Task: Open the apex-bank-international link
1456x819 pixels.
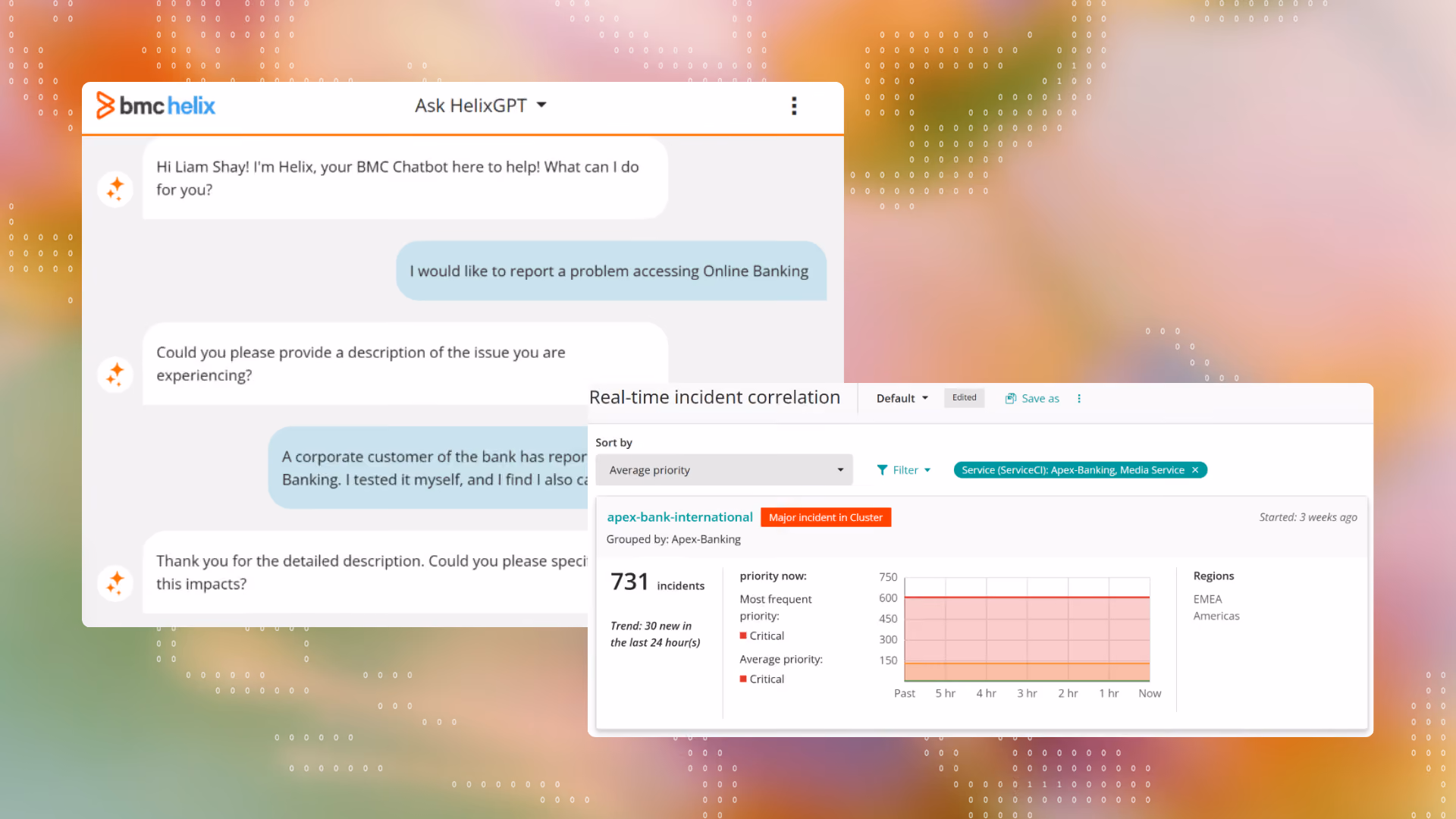Action: (x=679, y=517)
